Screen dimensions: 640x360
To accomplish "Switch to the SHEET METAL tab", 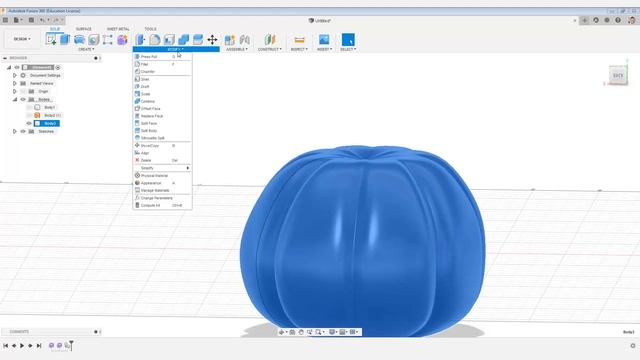I will coord(118,29).
